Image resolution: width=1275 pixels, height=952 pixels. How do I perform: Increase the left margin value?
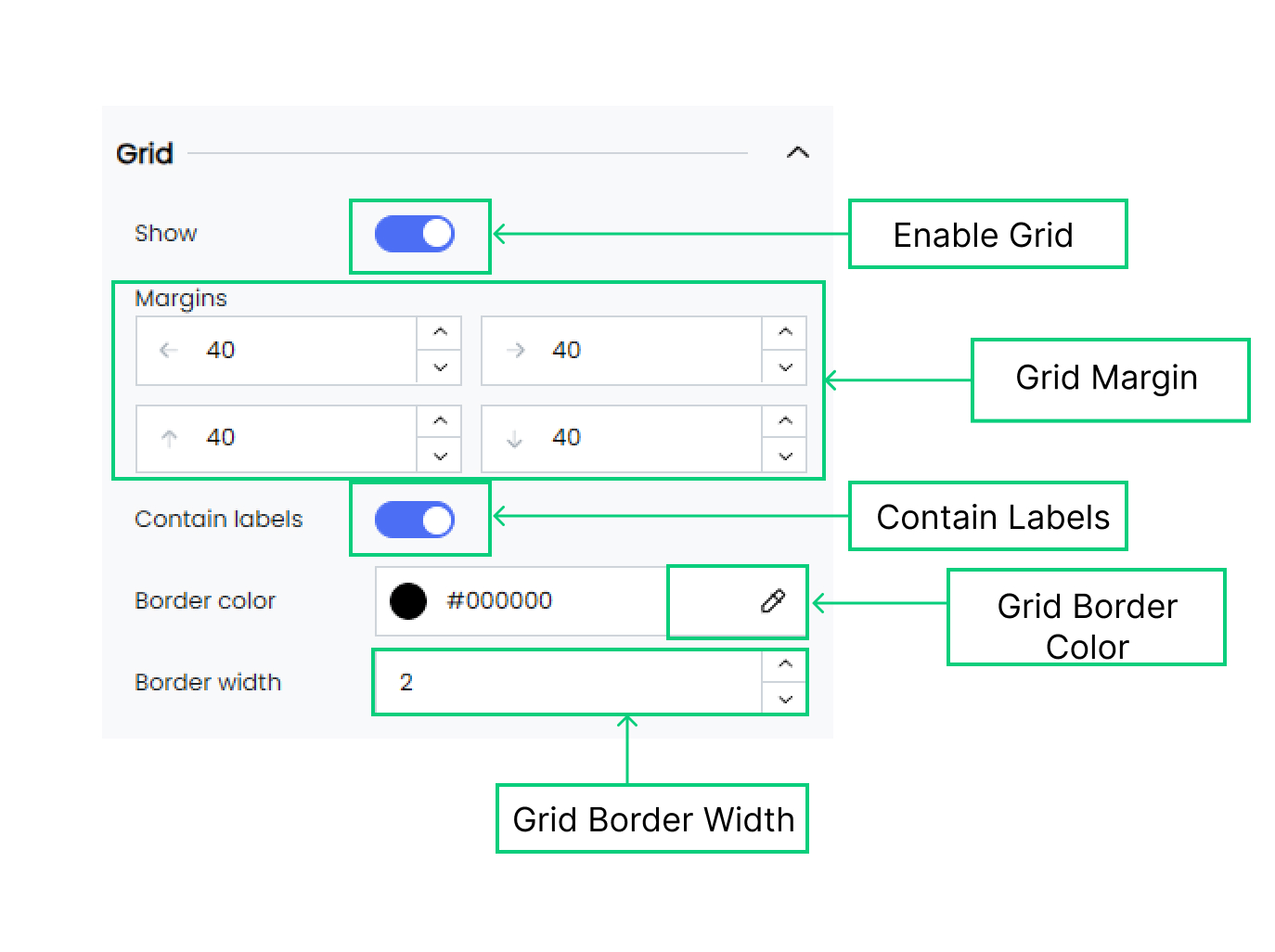440,332
